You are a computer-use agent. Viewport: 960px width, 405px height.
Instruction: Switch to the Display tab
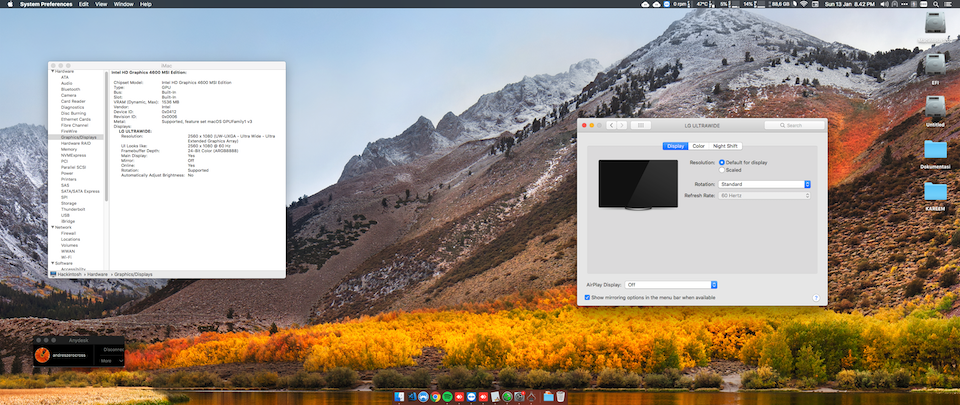675,146
